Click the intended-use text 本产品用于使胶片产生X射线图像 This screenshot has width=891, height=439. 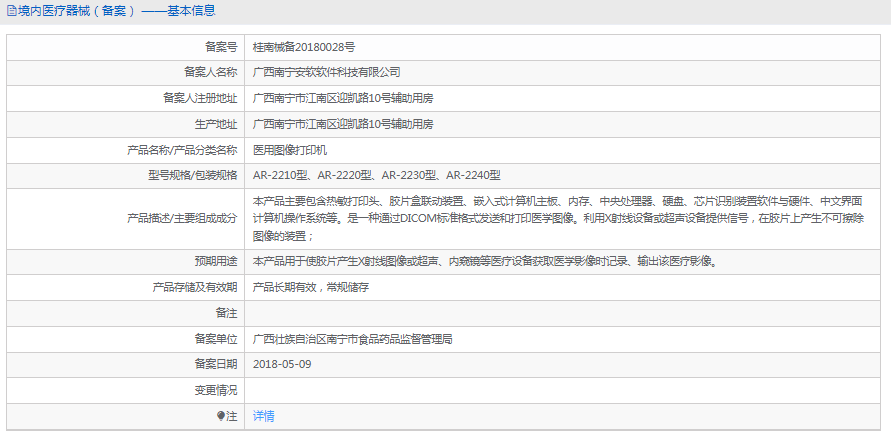pyautogui.click(x=485, y=262)
